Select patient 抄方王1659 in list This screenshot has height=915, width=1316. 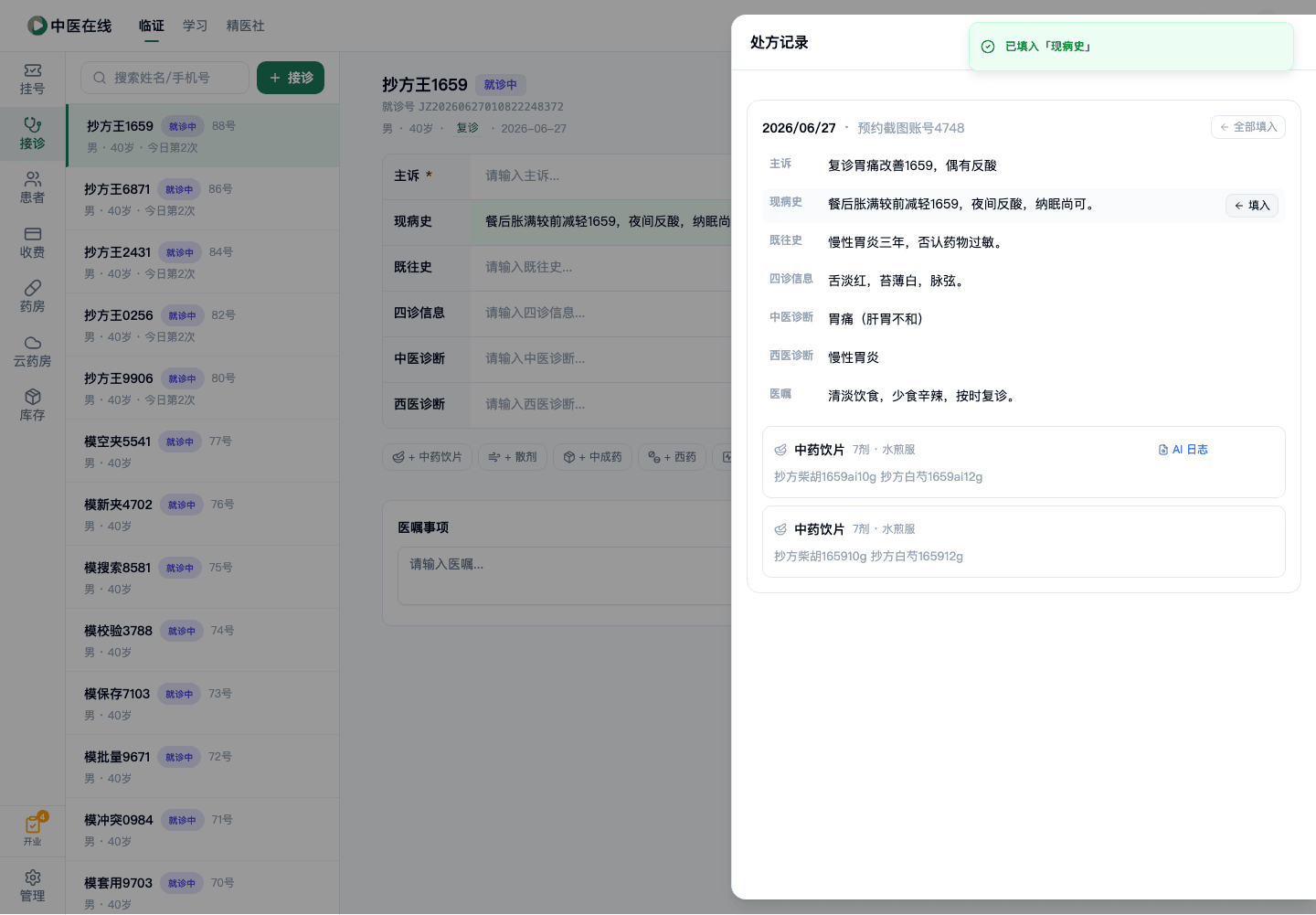point(203,136)
